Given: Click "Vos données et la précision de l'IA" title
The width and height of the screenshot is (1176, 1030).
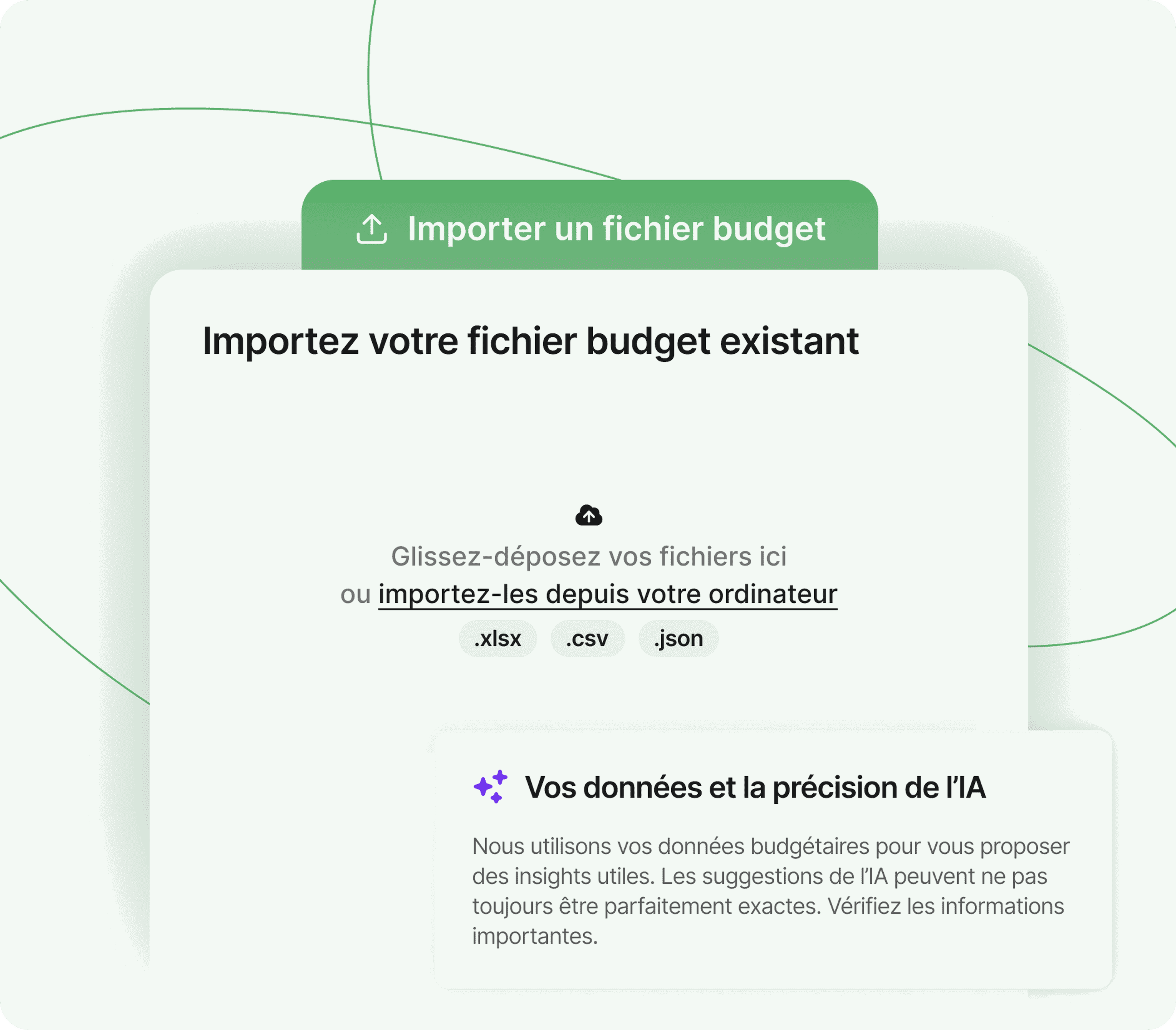Looking at the screenshot, I should [x=755, y=787].
